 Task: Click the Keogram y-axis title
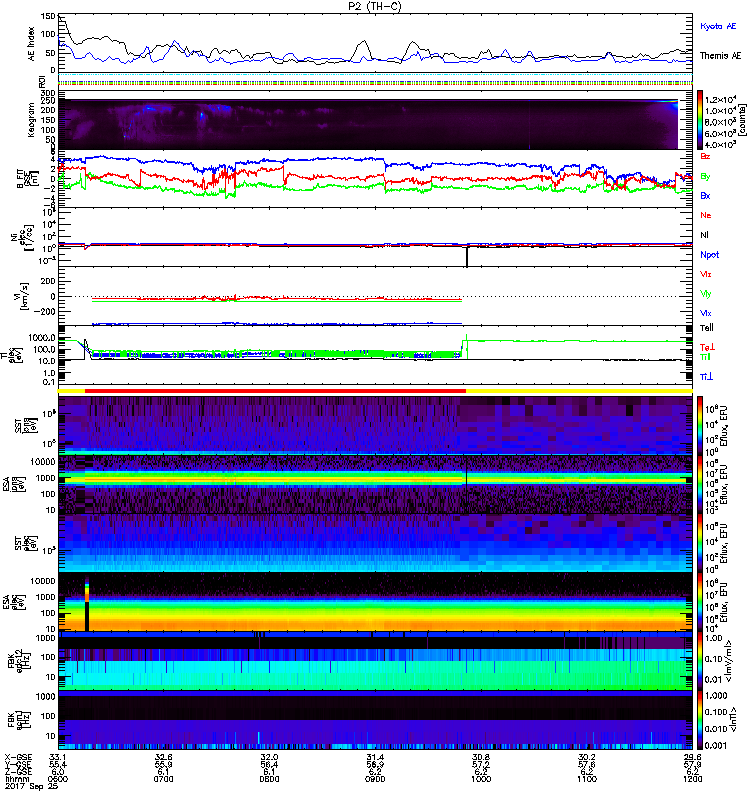(x=31, y=120)
